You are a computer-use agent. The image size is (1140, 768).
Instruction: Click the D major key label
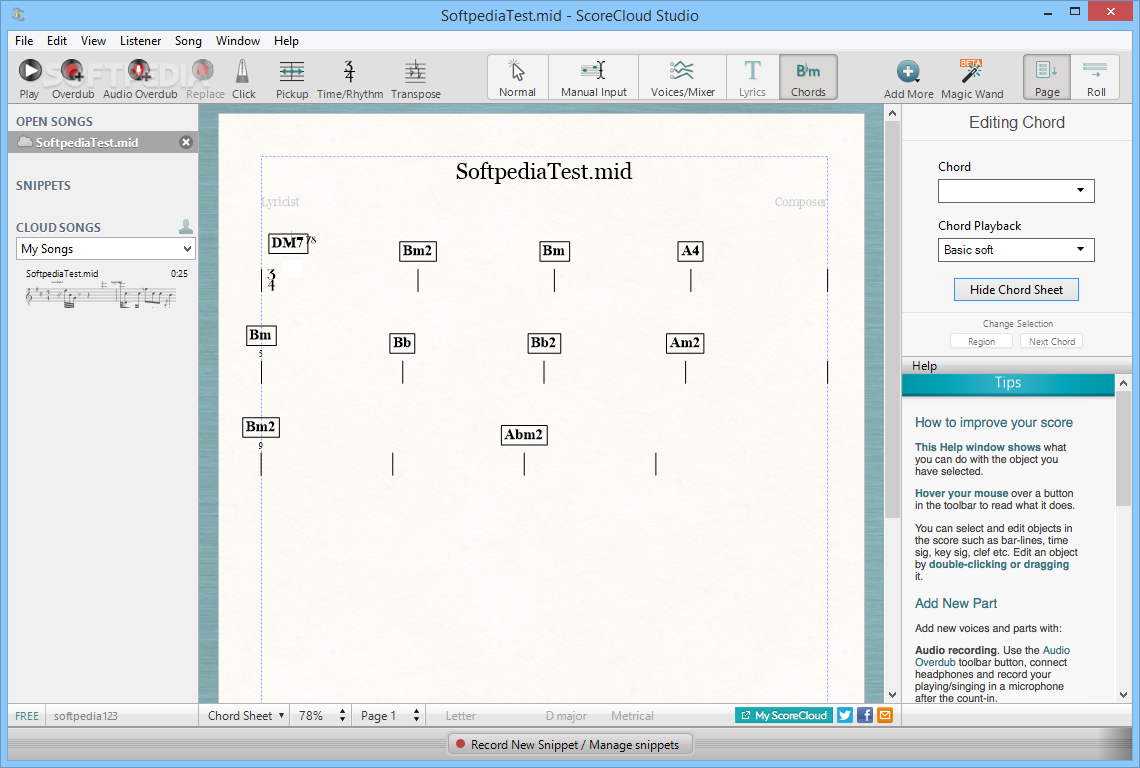point(566,716)
